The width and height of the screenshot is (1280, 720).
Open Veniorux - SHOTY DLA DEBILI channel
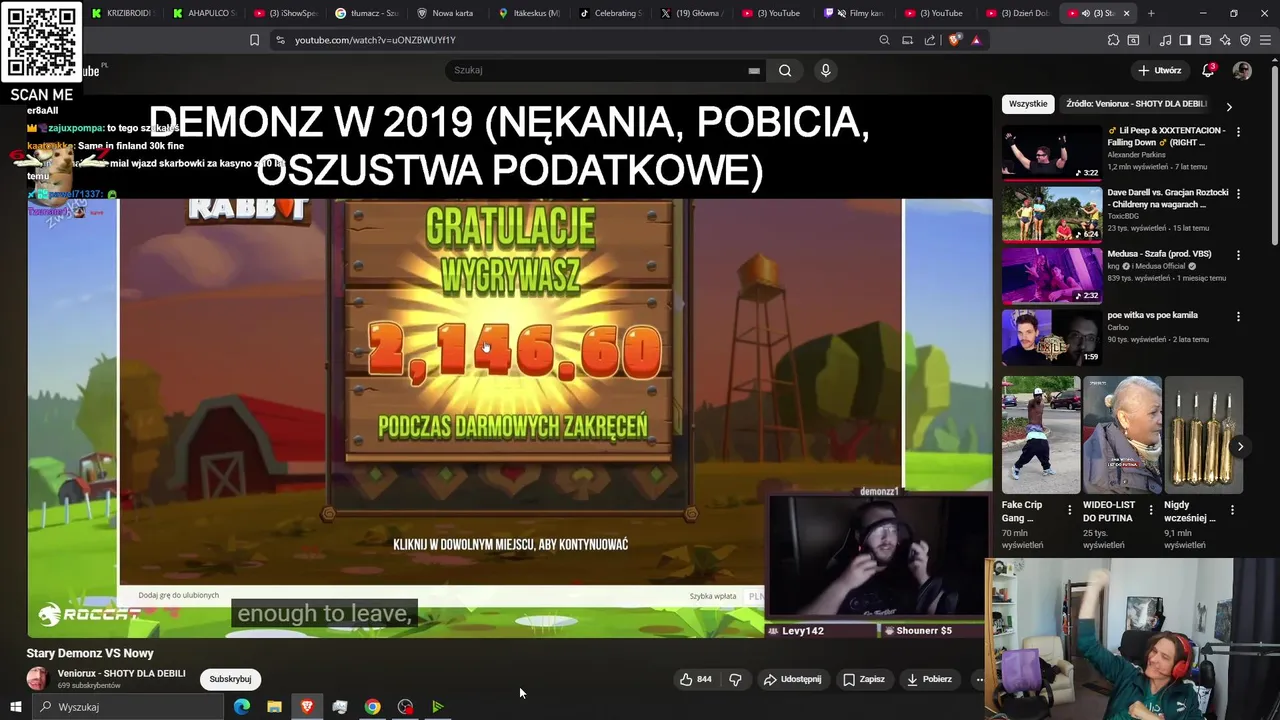(121, 673)
